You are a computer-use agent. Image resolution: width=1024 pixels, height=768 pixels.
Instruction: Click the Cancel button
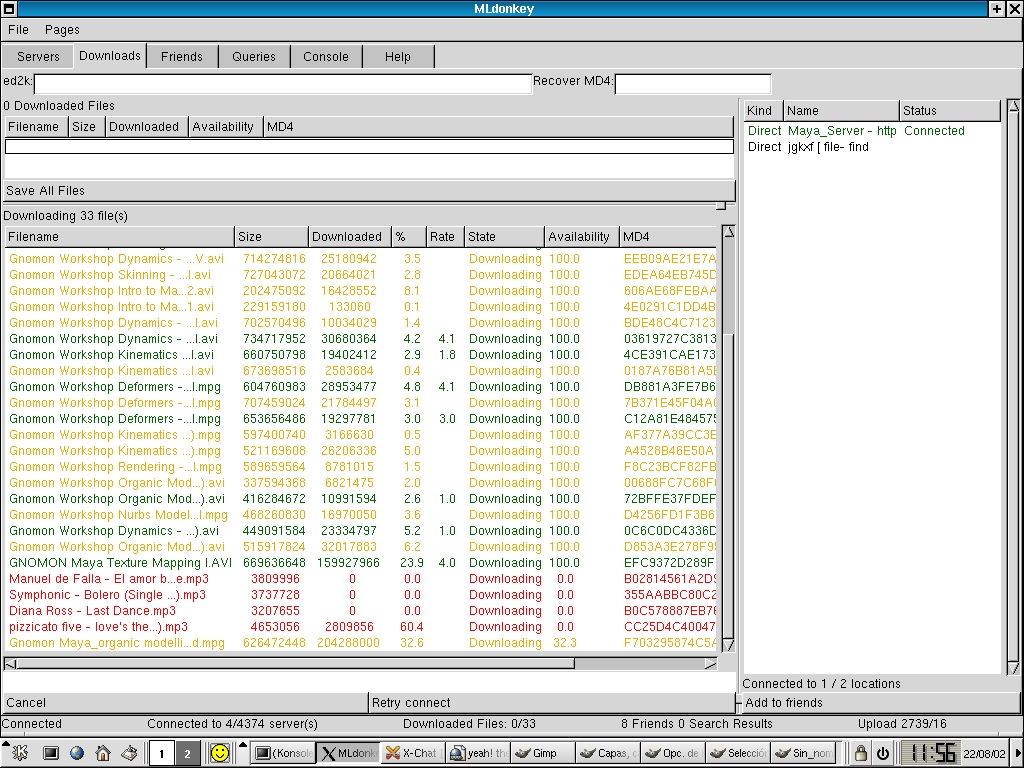click(185, 703)
